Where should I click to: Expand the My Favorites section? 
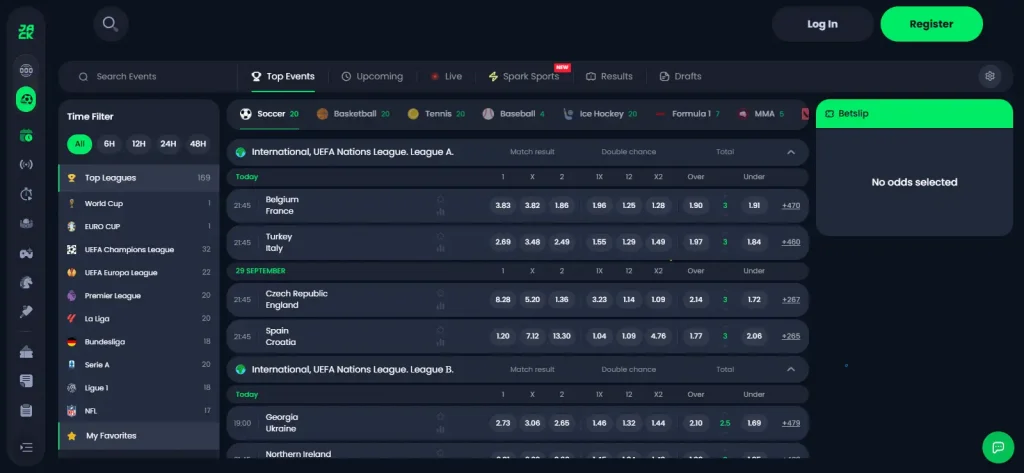click(138, 436)
